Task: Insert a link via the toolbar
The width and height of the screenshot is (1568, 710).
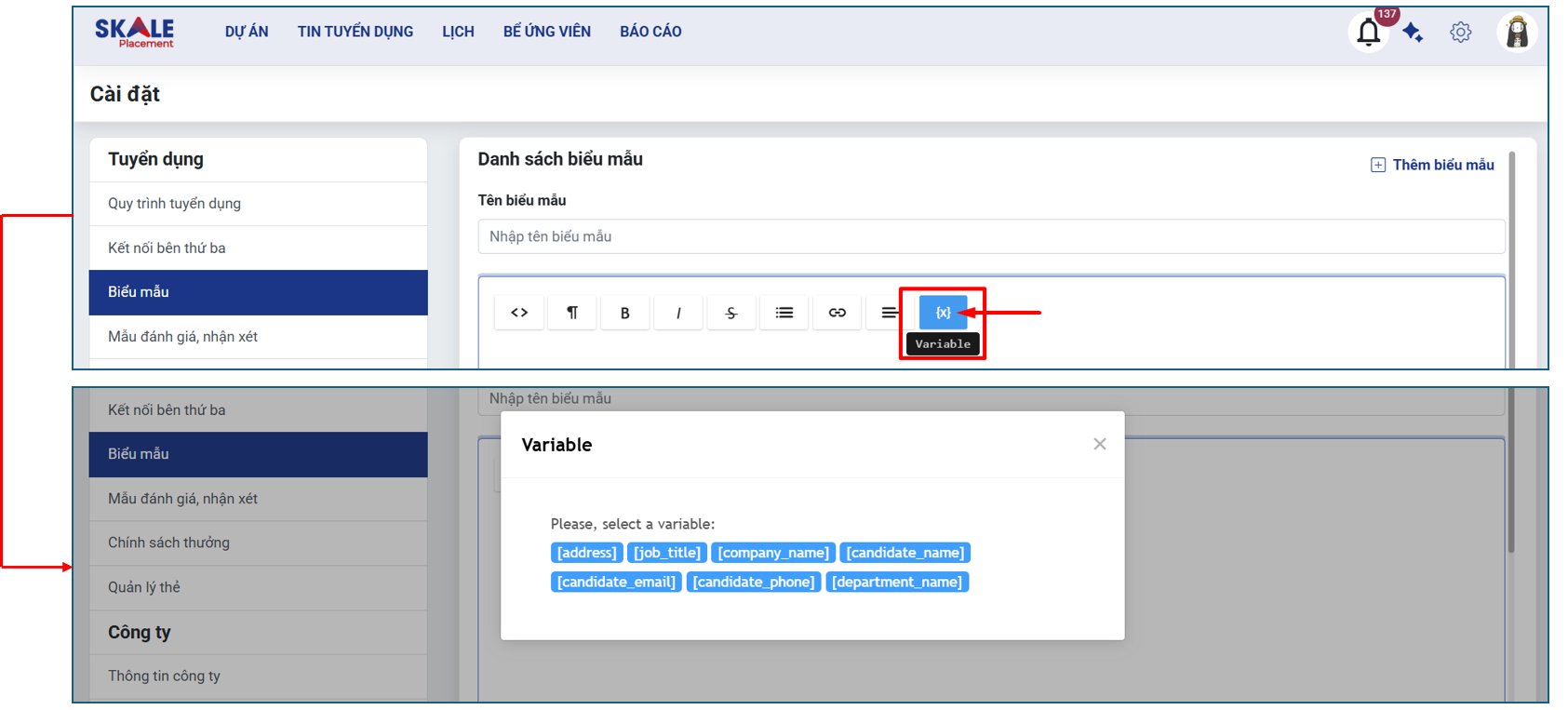Action: click(x=838, y=313)
